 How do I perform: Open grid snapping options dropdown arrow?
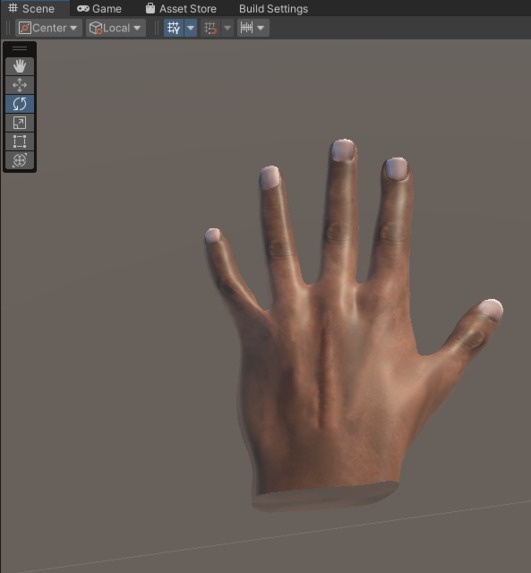[x=227, y=28]
